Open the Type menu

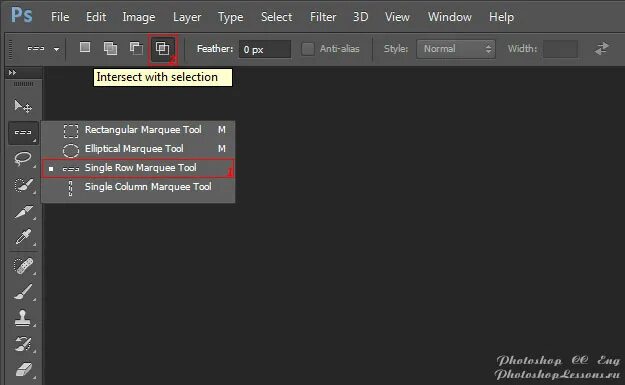coord(230,17)
